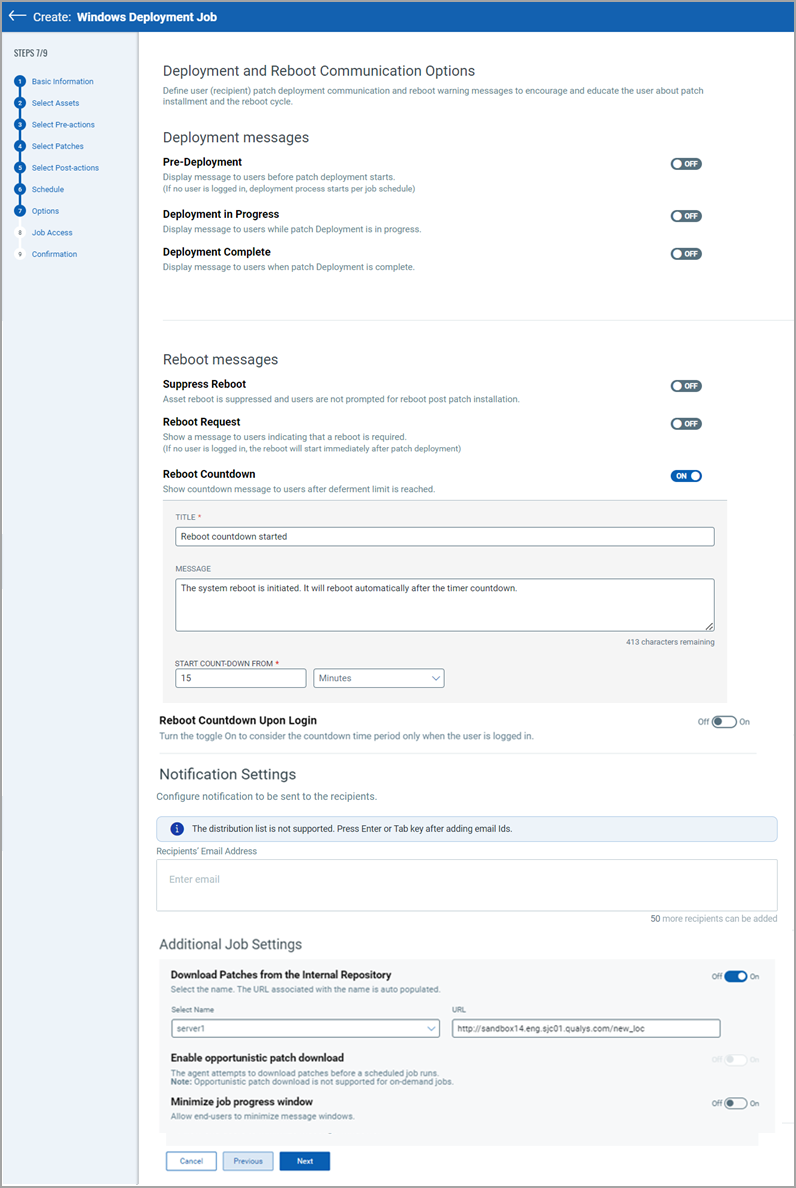
Task: Turn off the Reboot Countdown switch
Action: (686, 476)
